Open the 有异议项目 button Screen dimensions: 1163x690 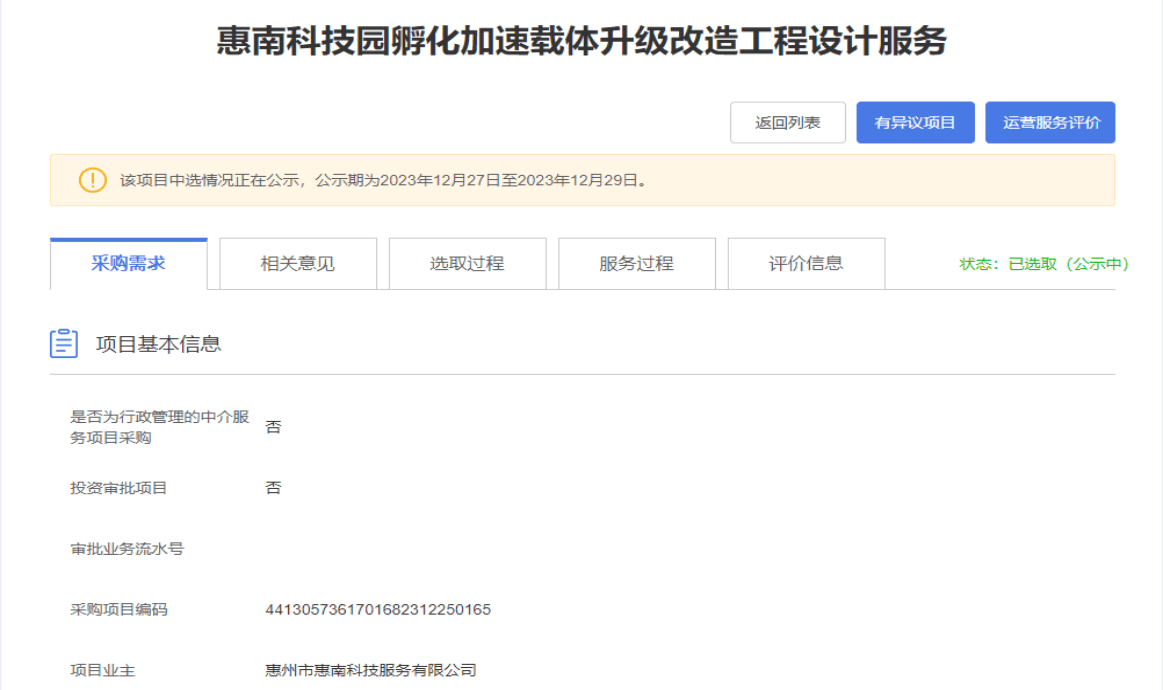pos(915,123)
